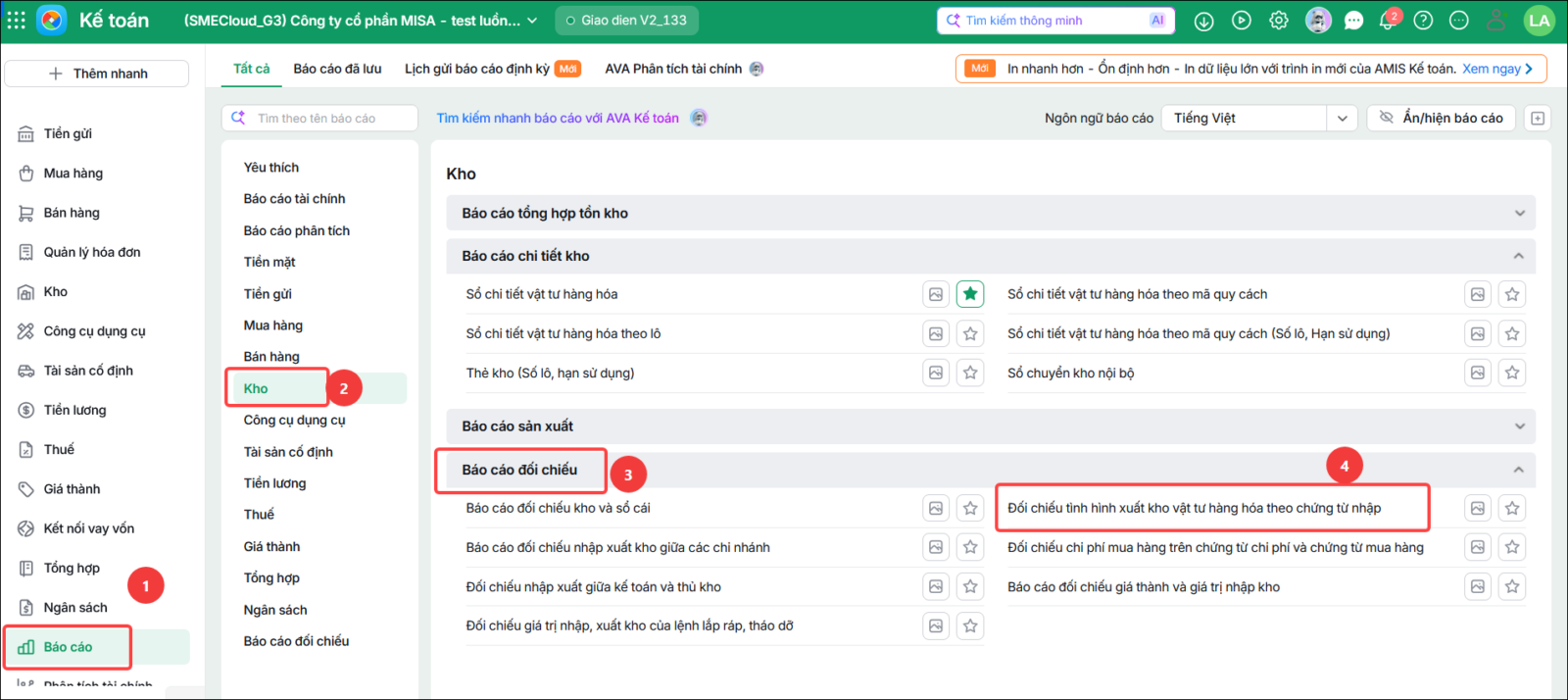Favorite the Thẻ kho report star
The height and width of the screenshot is (700, 1568).
click(970, 373)
